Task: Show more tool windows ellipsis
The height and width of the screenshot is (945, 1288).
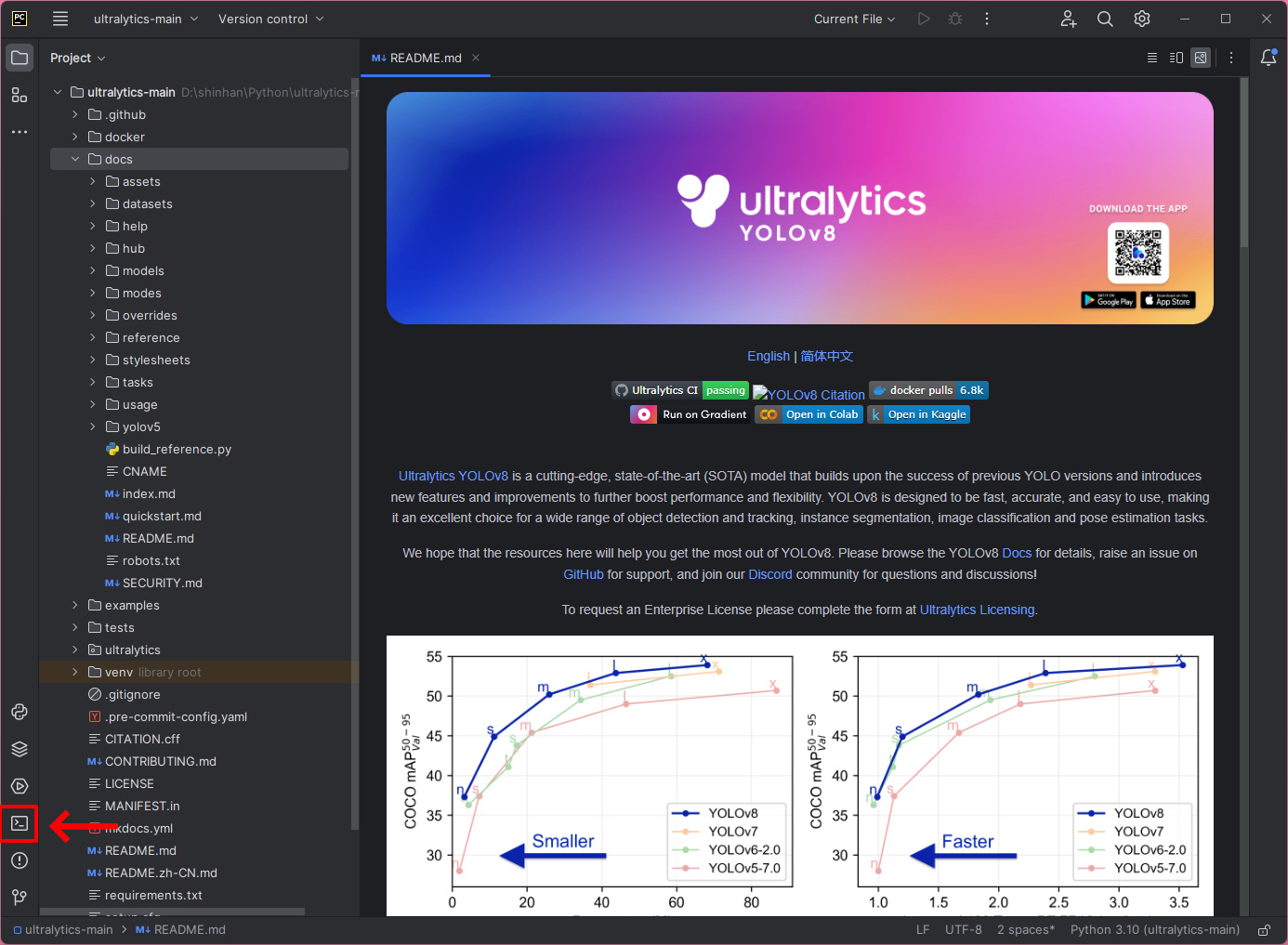Action: [20, 132]
